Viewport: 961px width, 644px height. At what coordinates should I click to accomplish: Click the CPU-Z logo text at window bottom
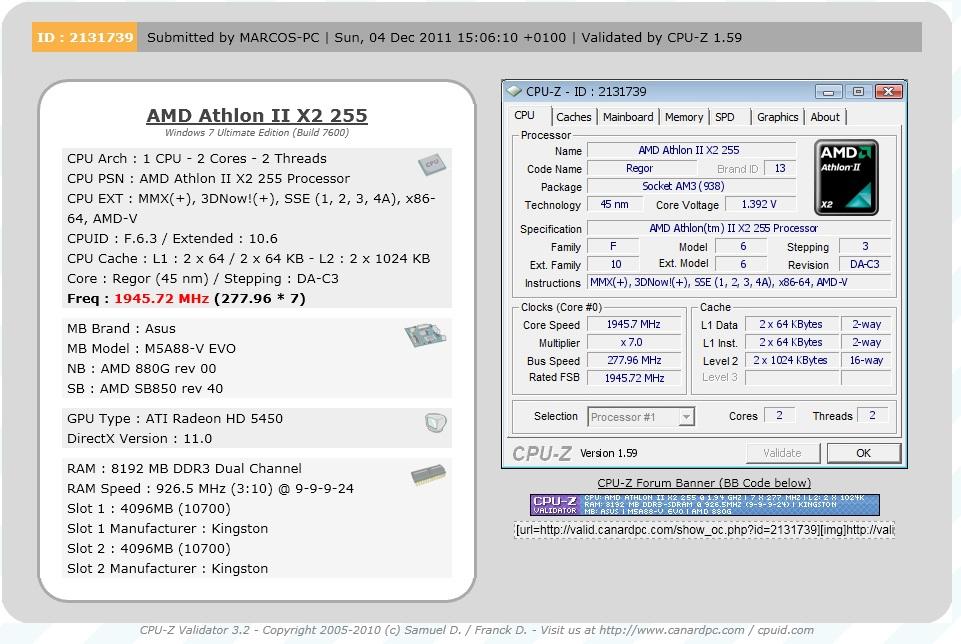coord(542,453)
